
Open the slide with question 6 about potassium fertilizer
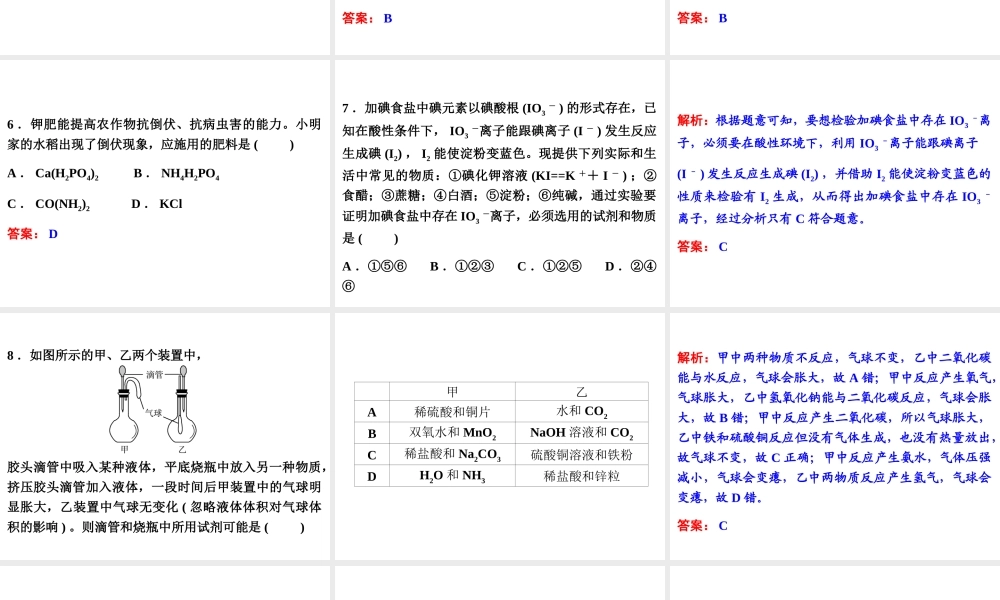point(165,184)
